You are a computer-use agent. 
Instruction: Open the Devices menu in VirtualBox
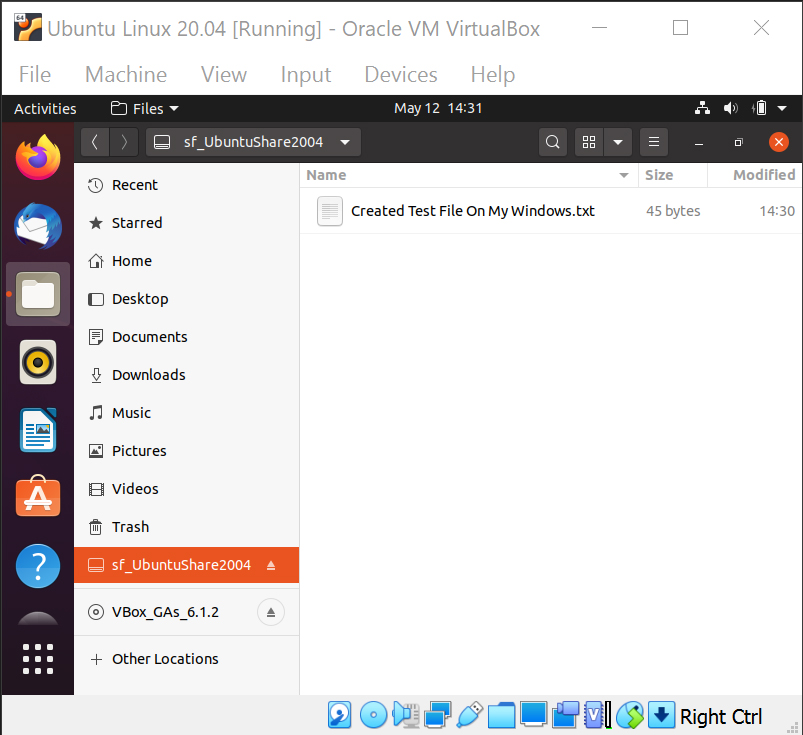(x=400, y=74)
